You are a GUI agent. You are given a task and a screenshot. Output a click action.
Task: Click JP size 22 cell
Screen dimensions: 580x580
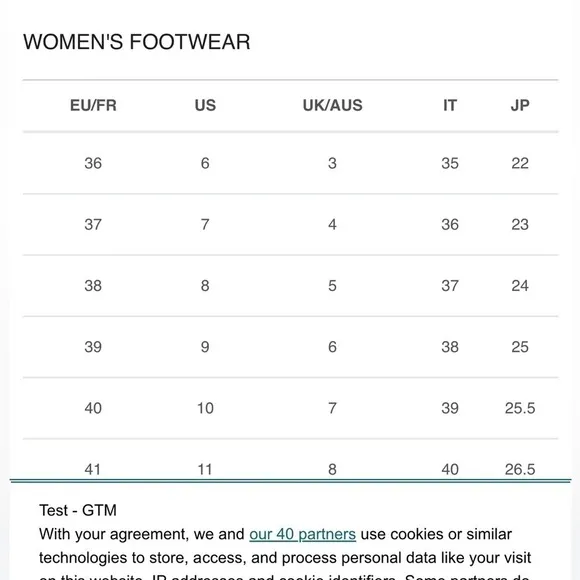pyautogui.click(x=520, y=163)
